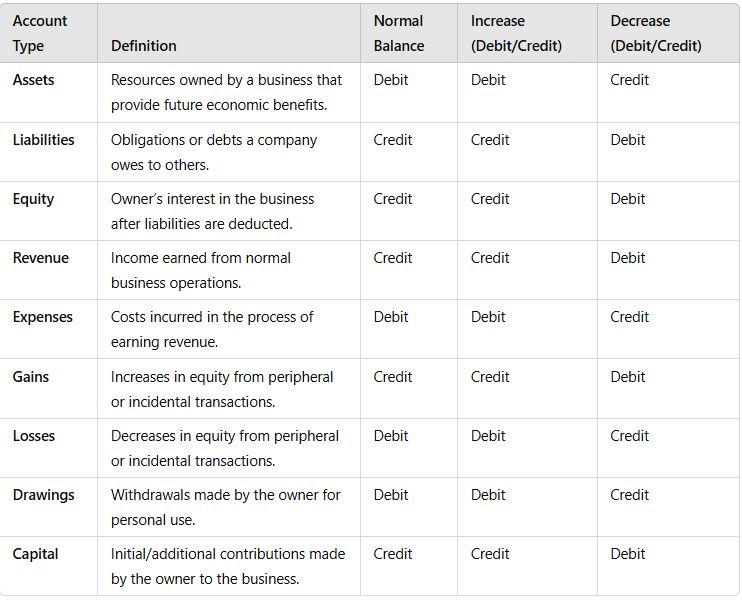Screen dimensions: 742x600
Task: Click the Assets definition text
Action: (226, 92)
